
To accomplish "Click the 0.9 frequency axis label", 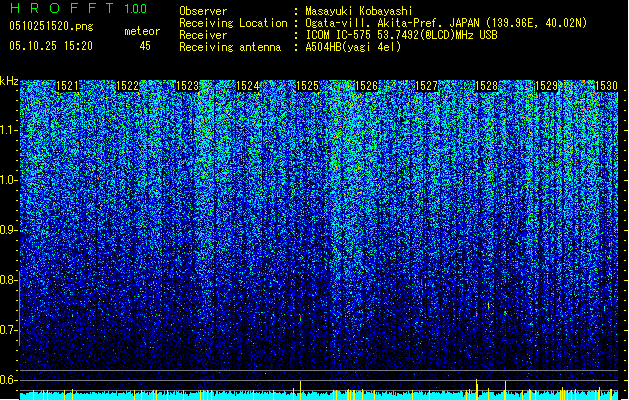I will pyautogui.click(x=9, y=230).
